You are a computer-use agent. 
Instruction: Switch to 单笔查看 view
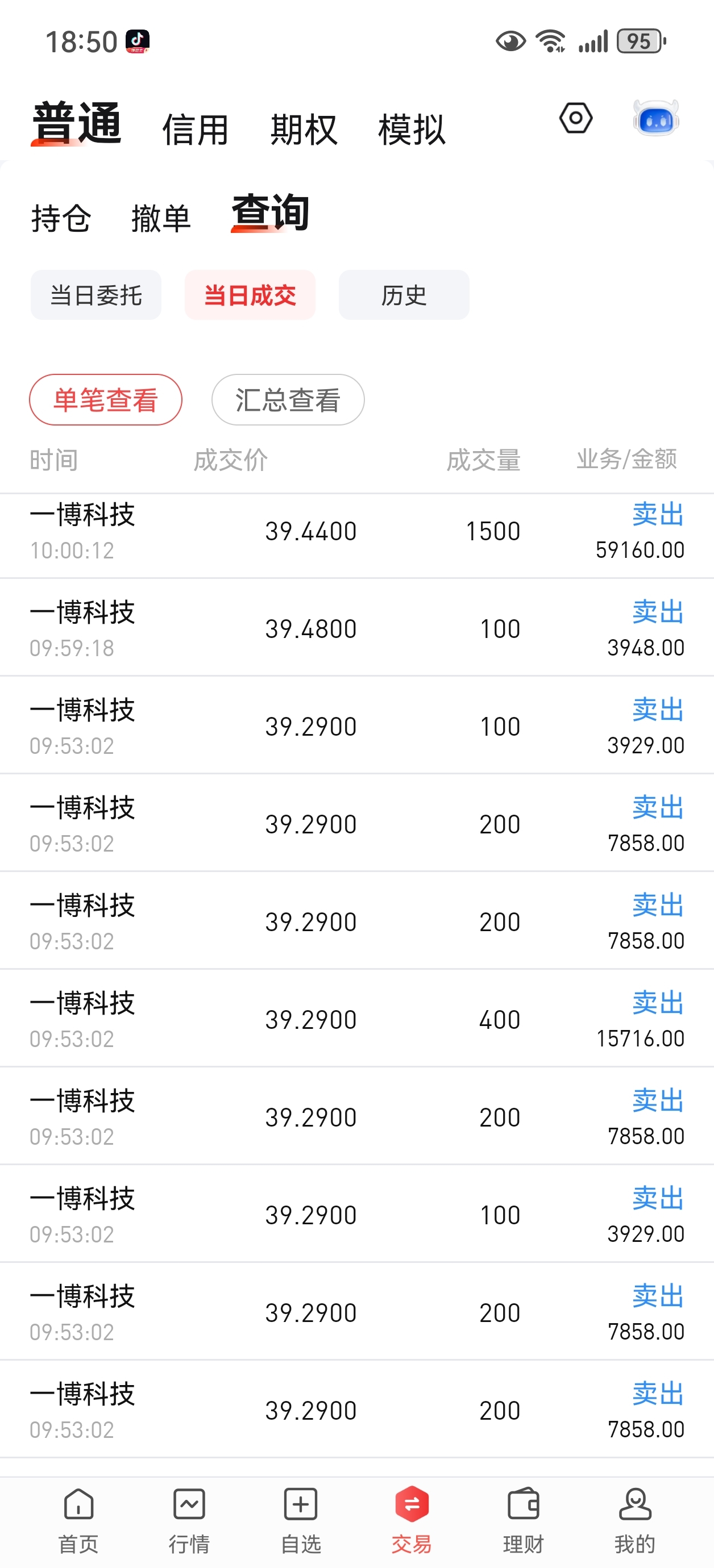pos(105,400)
